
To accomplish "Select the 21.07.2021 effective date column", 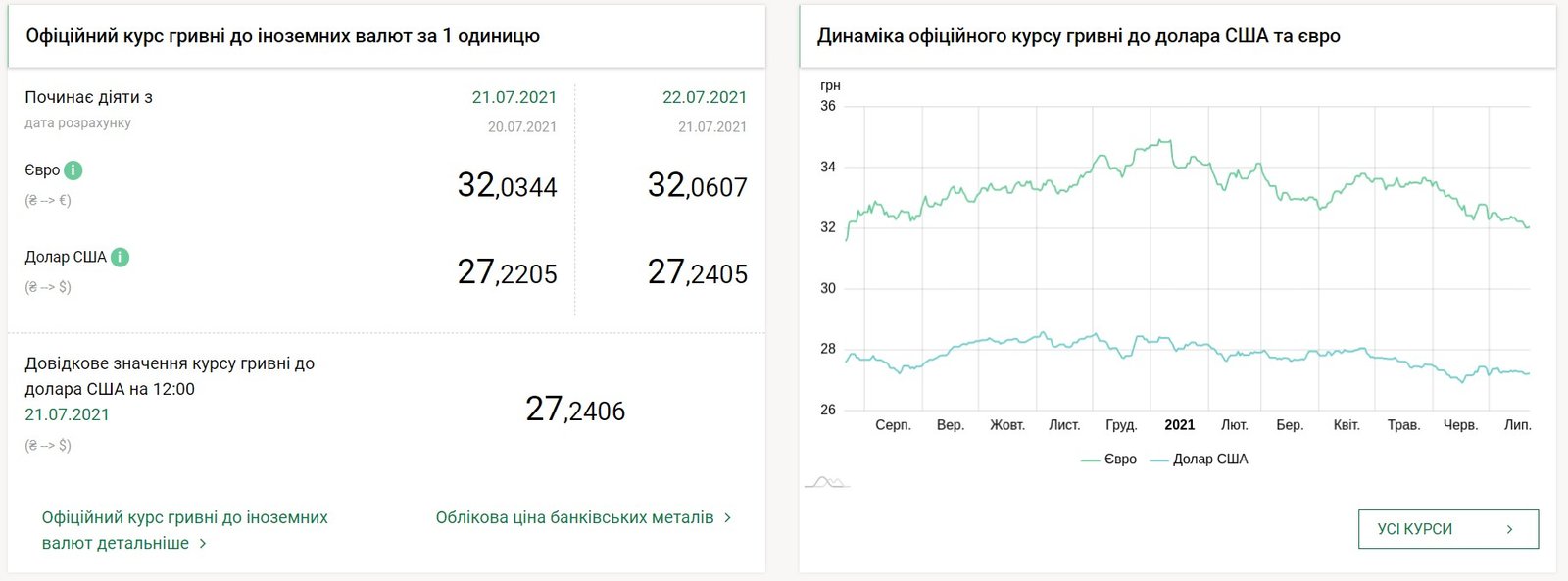I will point(514,97).
